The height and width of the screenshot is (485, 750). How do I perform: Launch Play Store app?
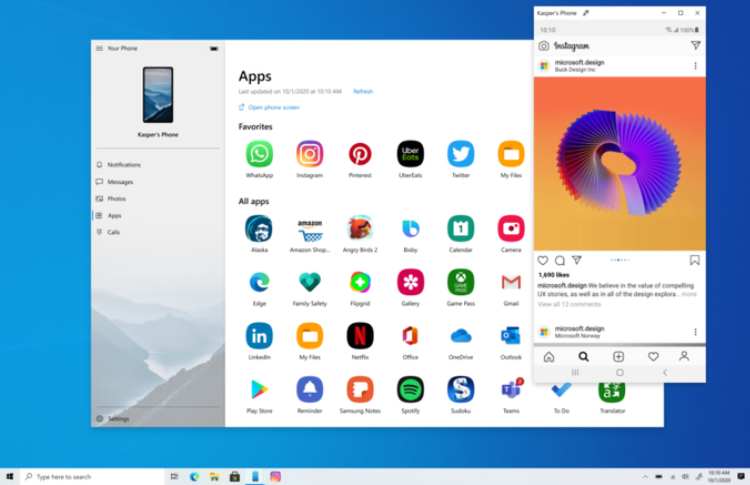point(259,389)
